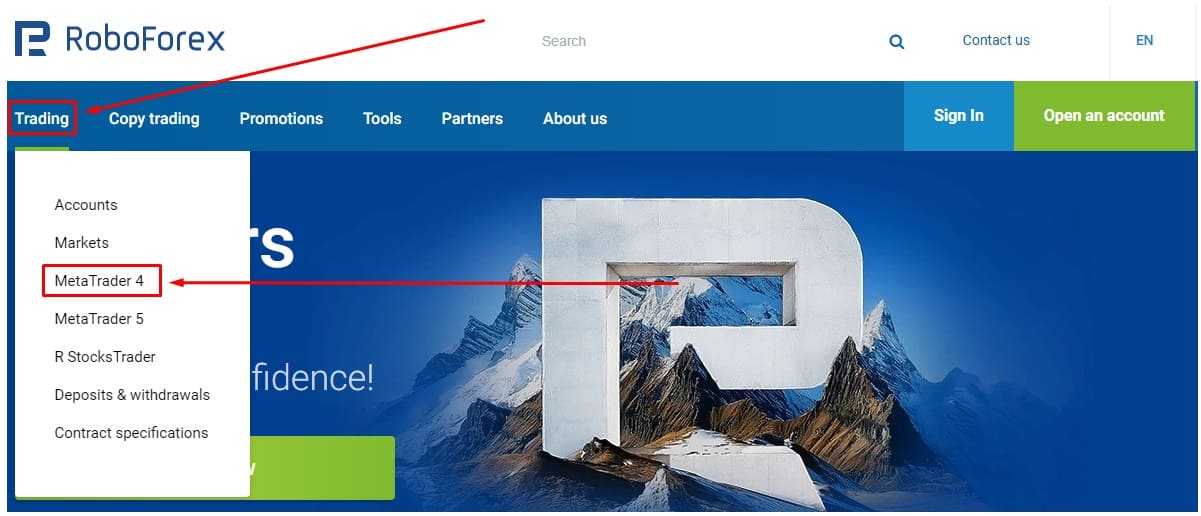Expand the Copy trading menu

pyautogui.click(x=154, y=118)
